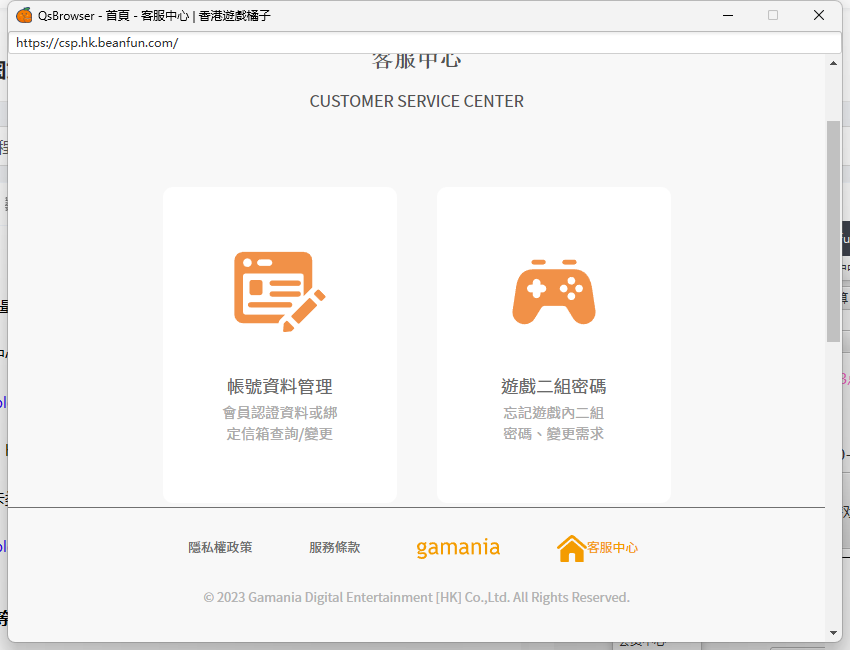850x650 pixels.
Task: Click the orange house icon in footer
Action: (571, 548)
